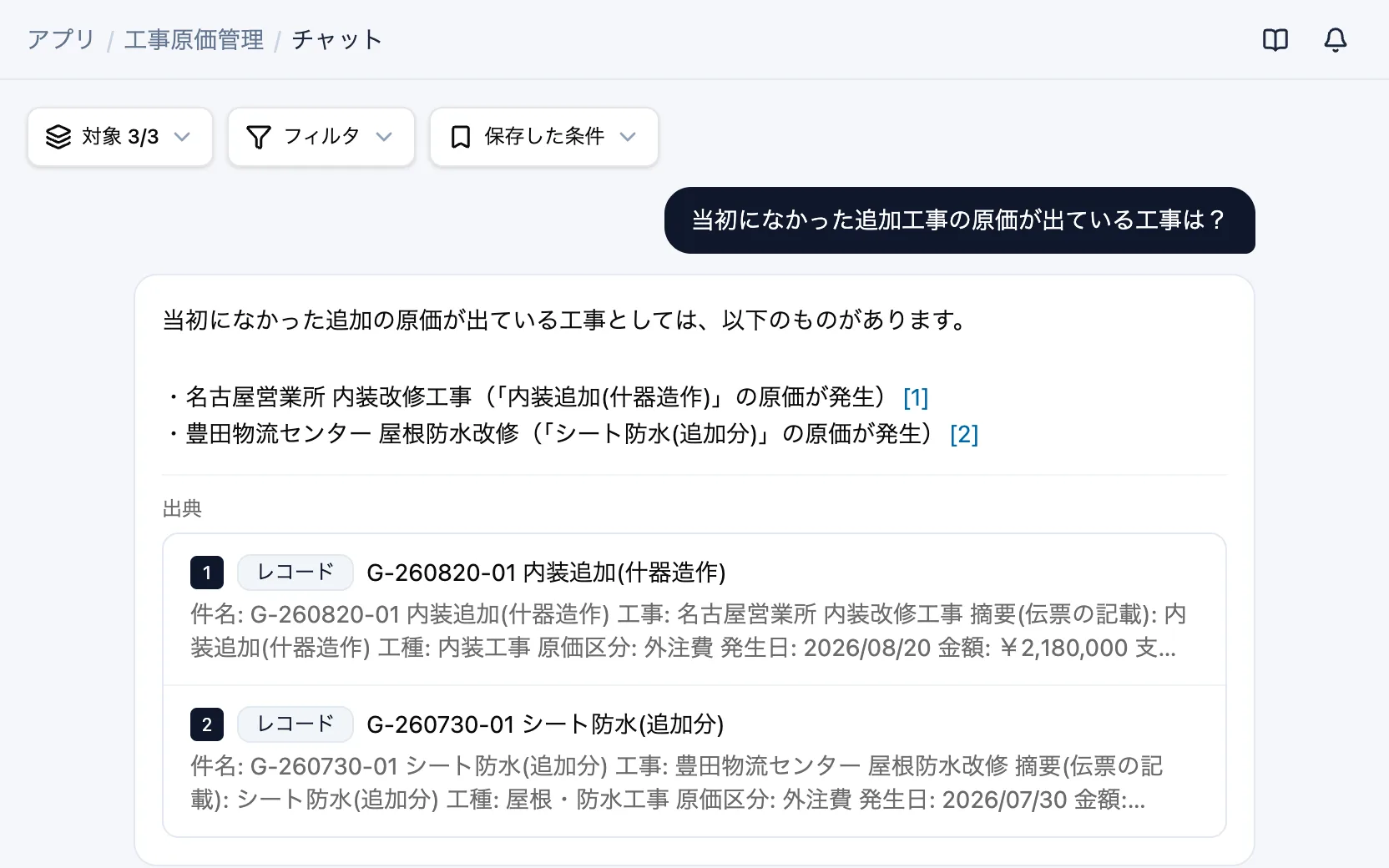Image resolution: width=1389 pixels, height=868 pixels.
Task: Expand the フィルタ dropdown chevron
Action: (x=384, y=137)
